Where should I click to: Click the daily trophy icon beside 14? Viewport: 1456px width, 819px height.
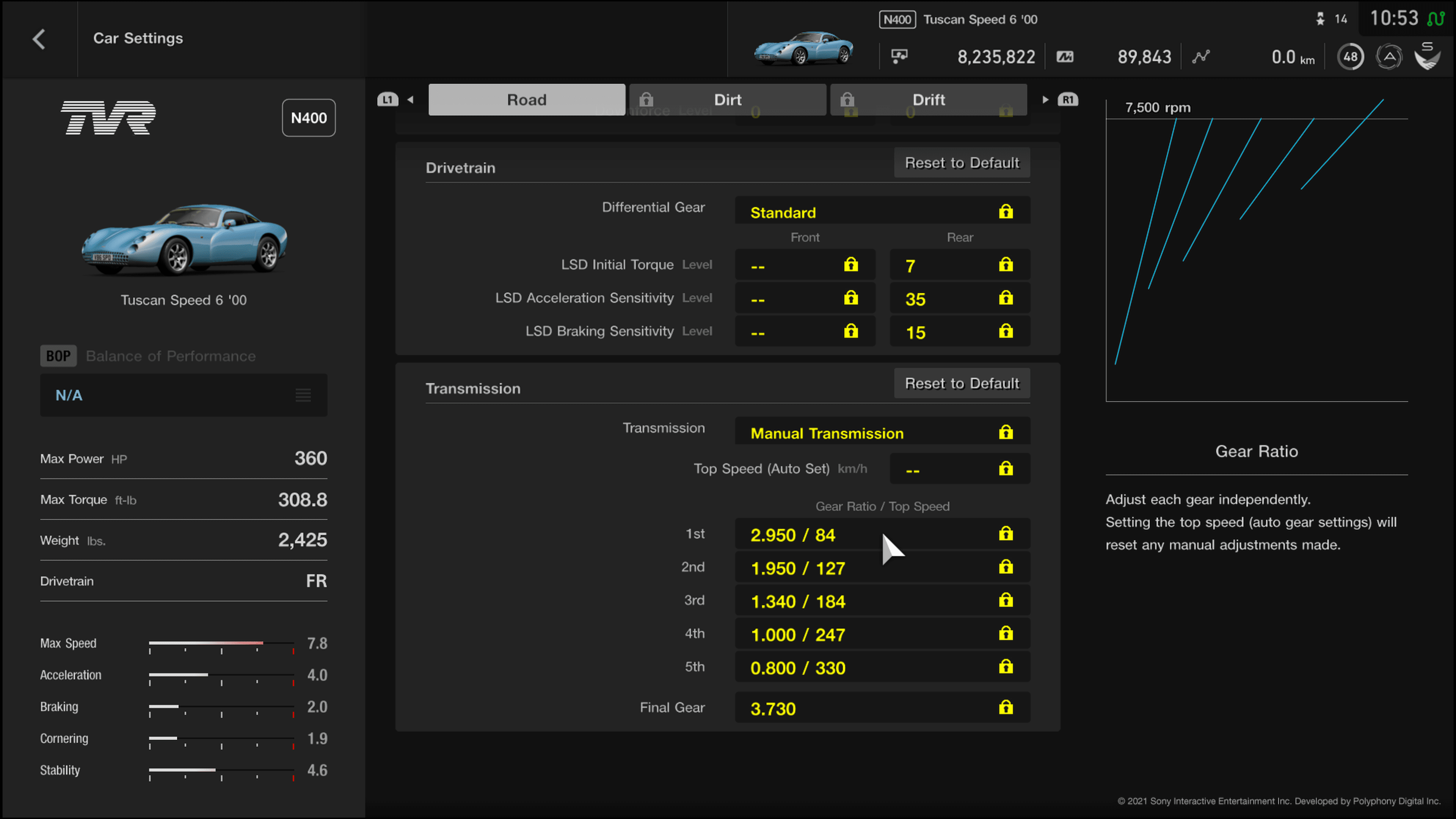click(1320, 19)
